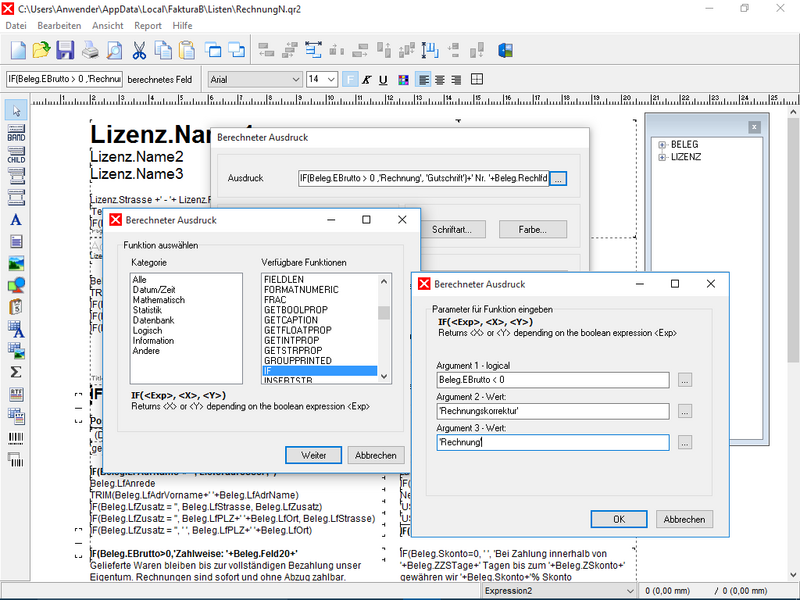Toggle underline (U) formatting
The image size is (800, 600).
(x=383, y=80)
